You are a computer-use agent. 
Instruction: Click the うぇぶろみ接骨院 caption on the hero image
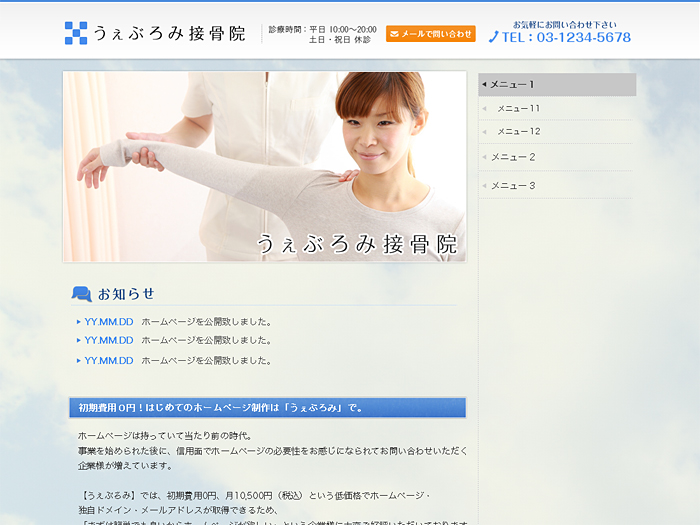click(x=357, y=244)
